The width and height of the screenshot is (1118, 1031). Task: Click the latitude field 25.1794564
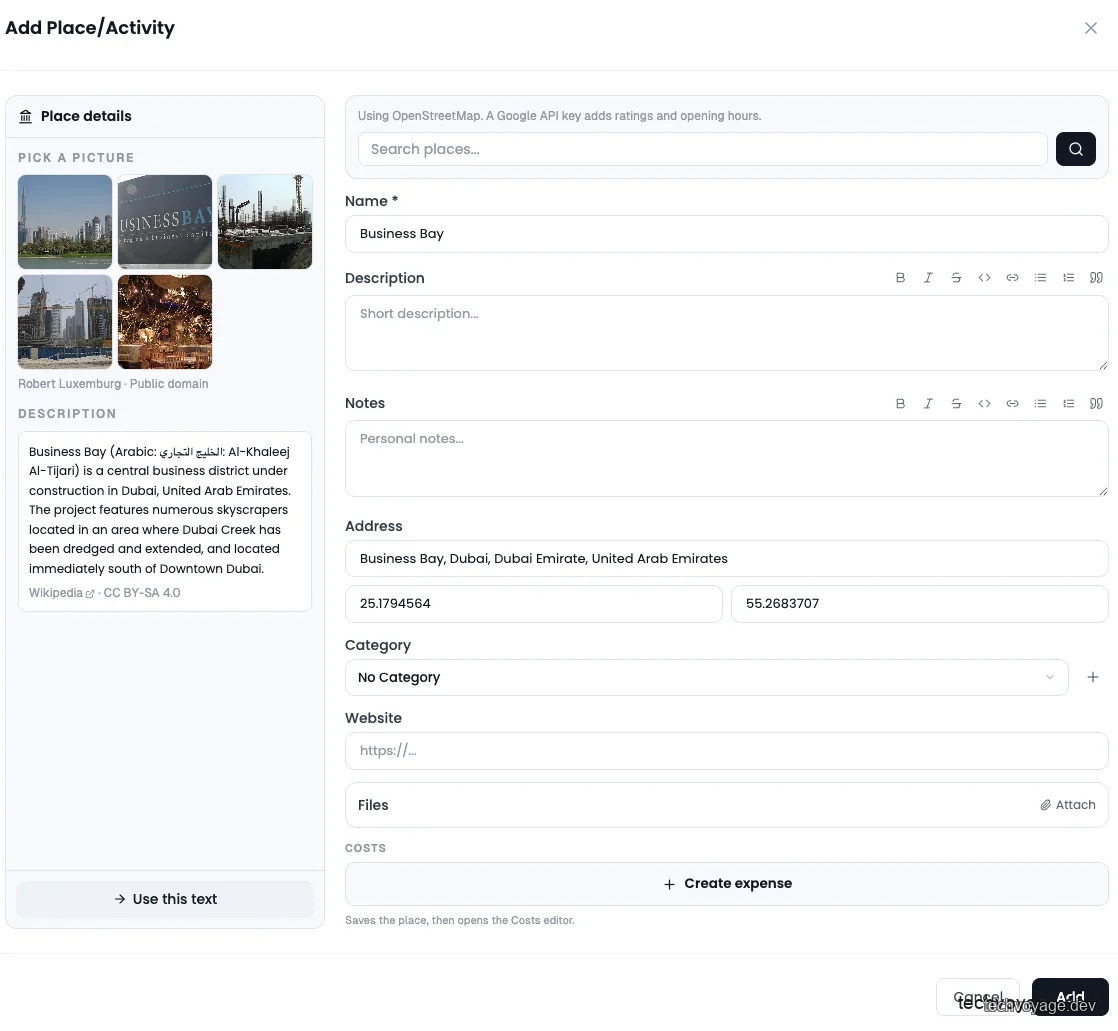(x=533, y=604)
